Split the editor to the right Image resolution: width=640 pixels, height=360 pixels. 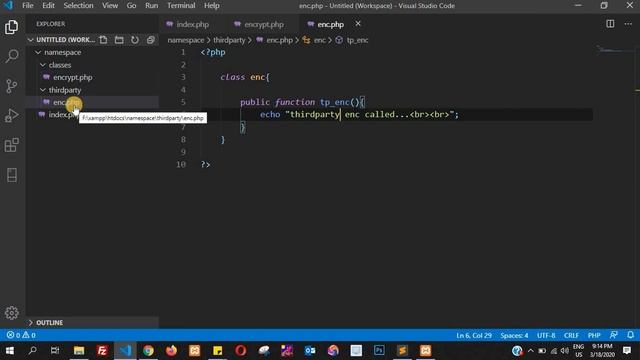click(x=610, y=24)
